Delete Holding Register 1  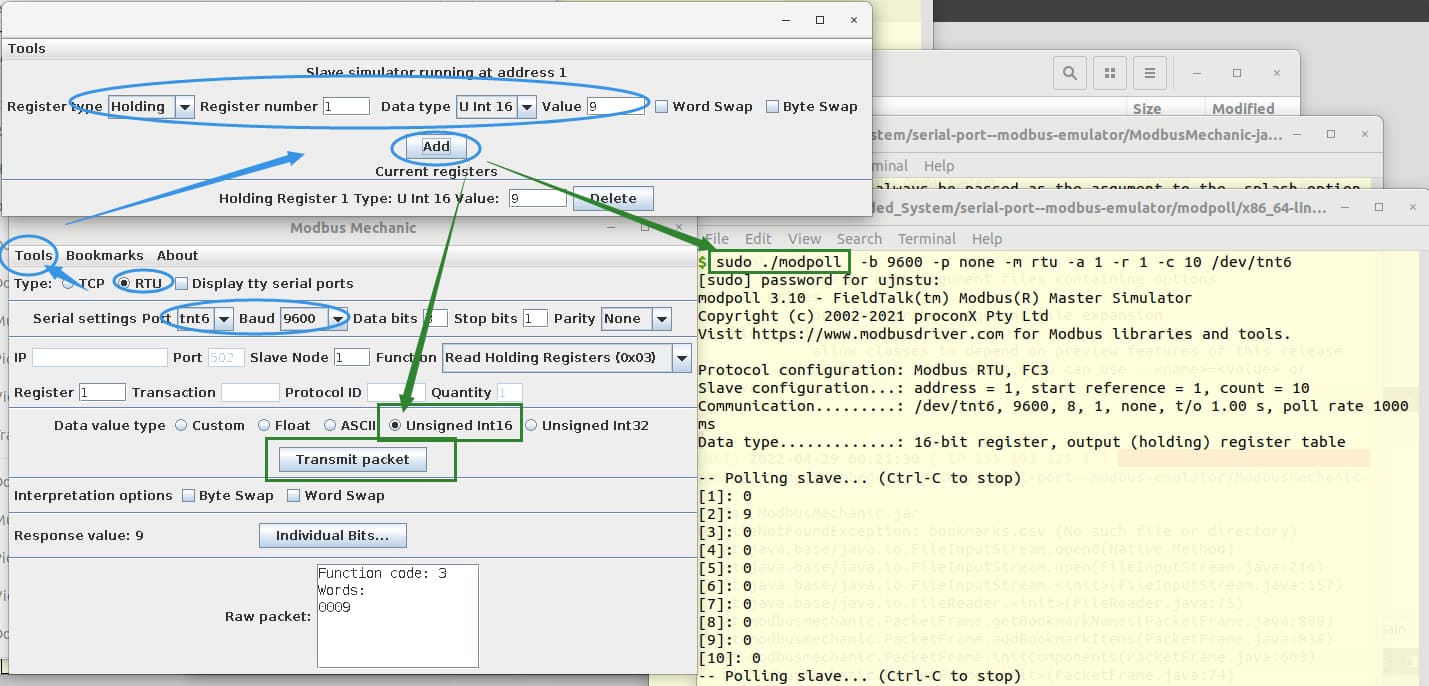coord(613,198)
